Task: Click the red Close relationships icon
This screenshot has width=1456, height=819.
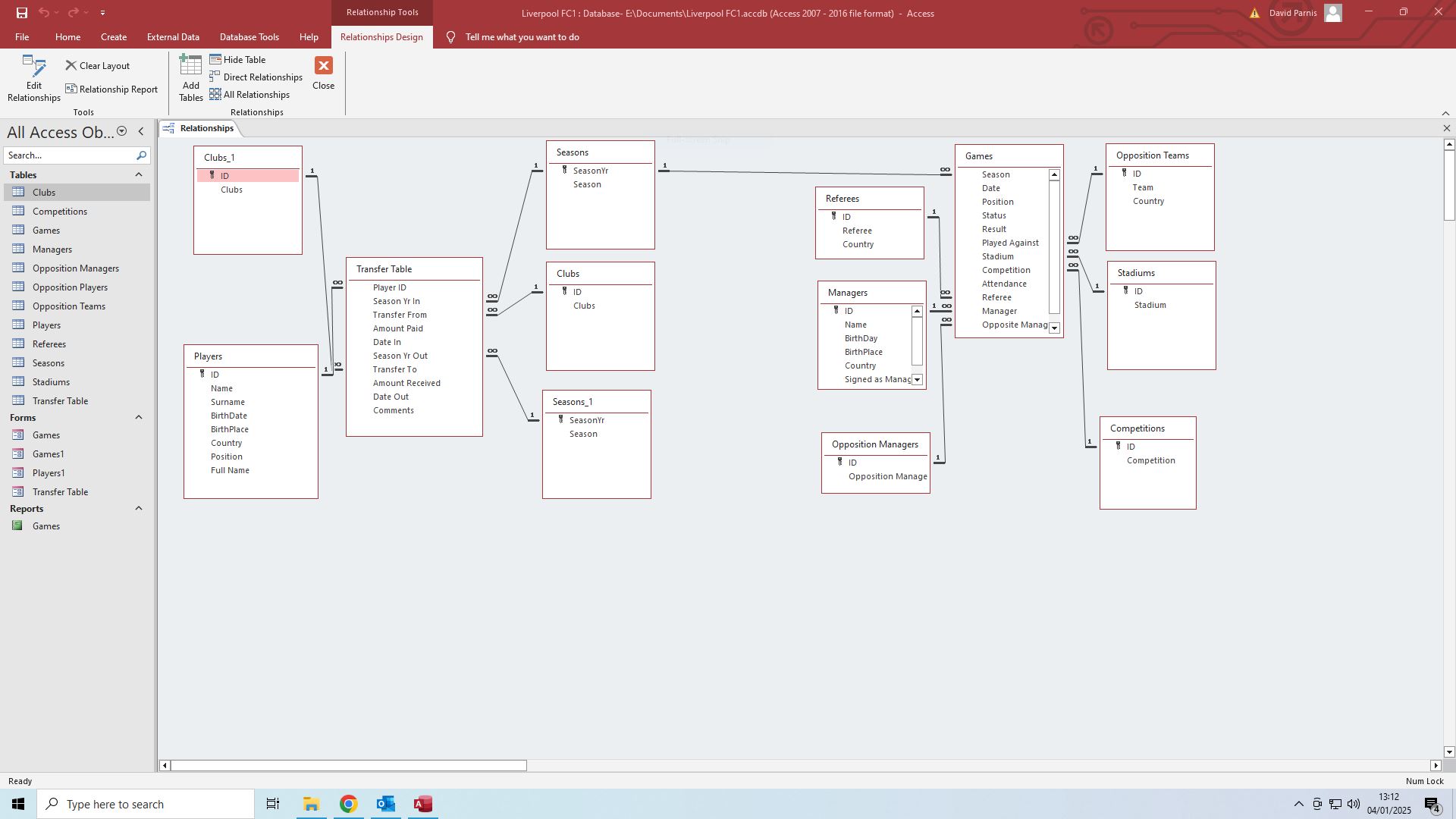Action: click(323, 66)
